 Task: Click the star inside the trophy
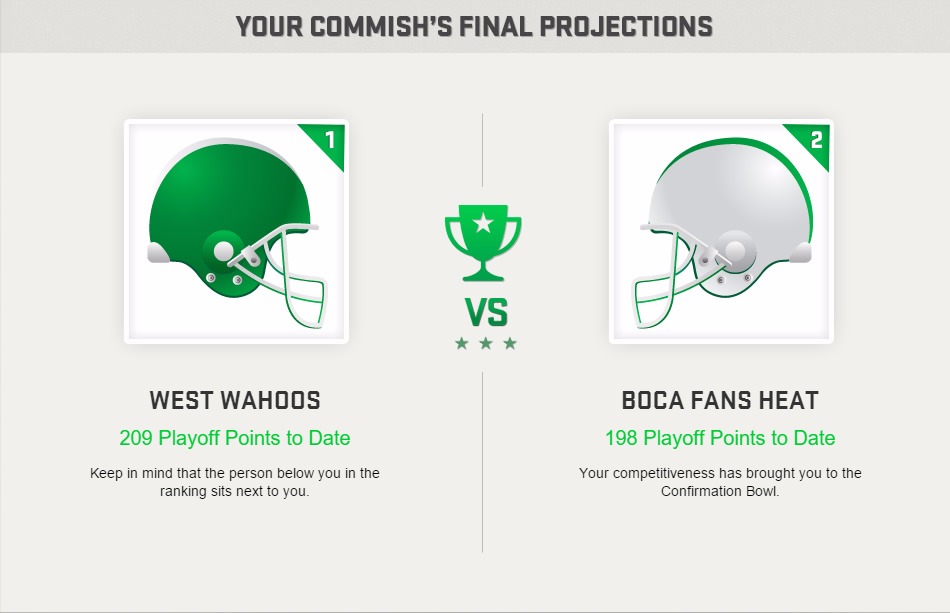[483, 224]
